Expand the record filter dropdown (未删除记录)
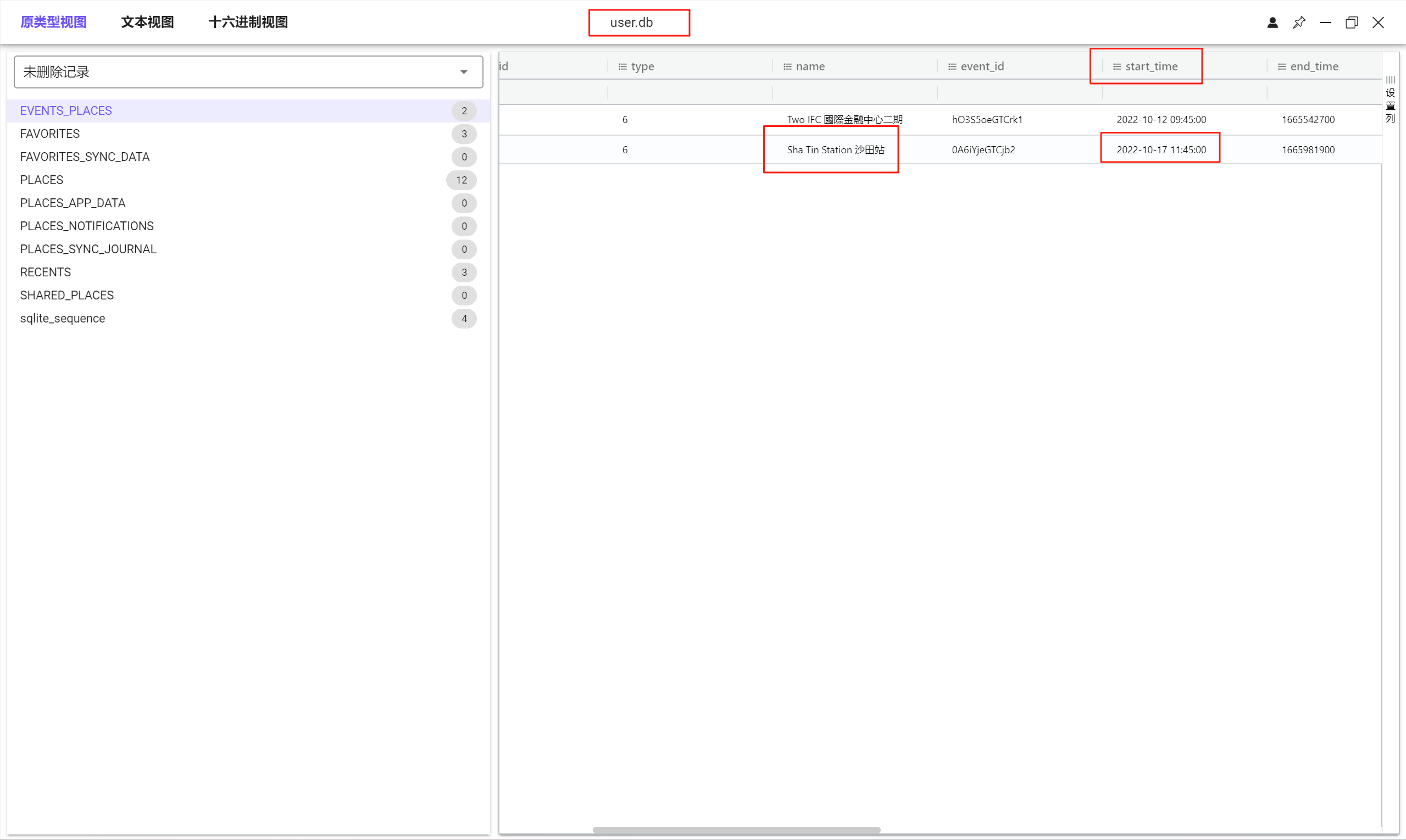The height and width of the screenshot is (840, 1406). [x=464, y=72]
